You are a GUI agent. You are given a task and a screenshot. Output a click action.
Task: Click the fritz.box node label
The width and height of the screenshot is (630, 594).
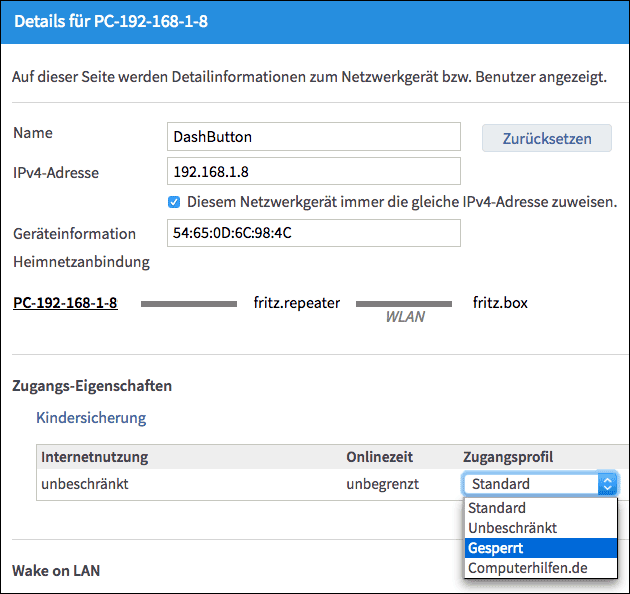[x=500, y=302]
